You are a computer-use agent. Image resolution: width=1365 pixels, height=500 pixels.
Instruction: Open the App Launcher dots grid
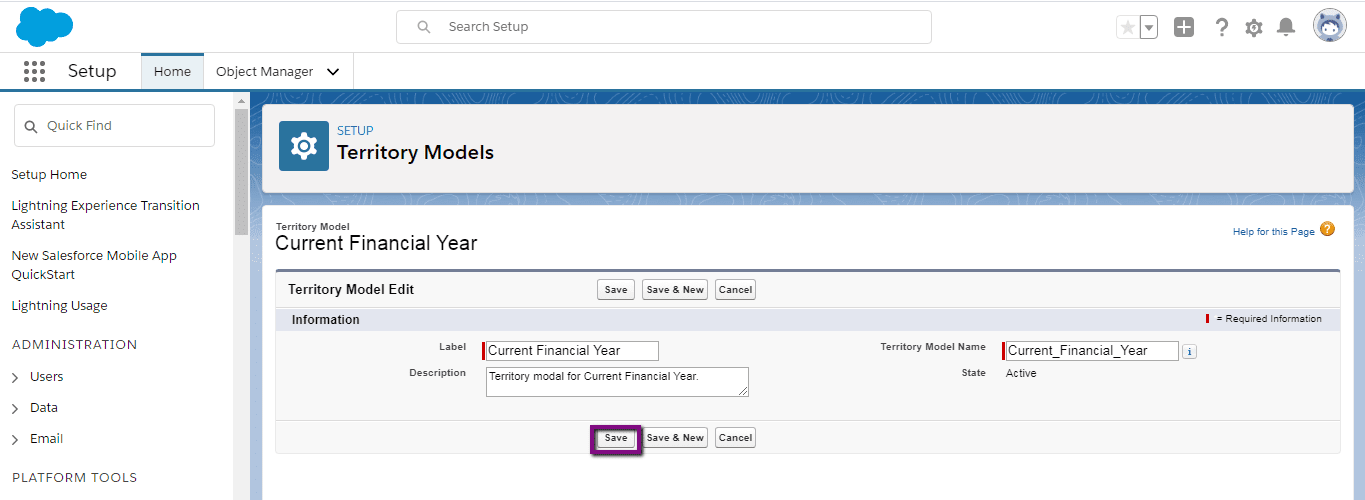coord(35,71)
